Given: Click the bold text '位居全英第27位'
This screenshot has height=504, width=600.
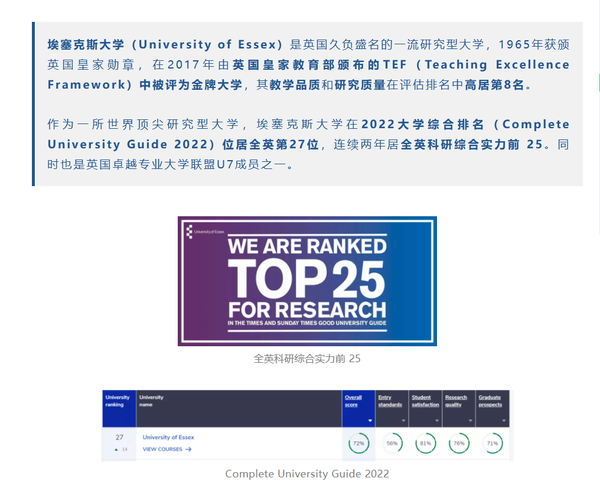Looking at the screenshot, I should [271, 144].
